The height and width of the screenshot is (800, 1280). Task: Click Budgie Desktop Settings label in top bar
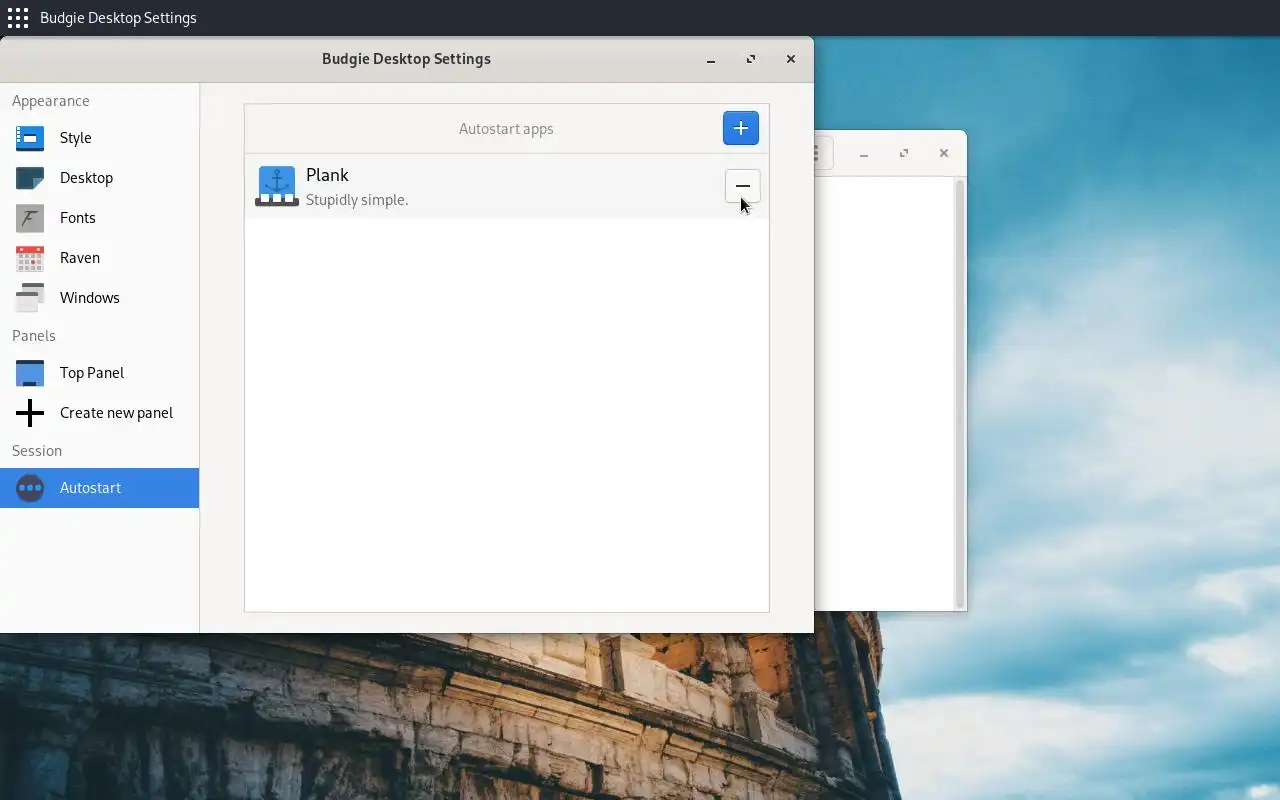point(118,18)
